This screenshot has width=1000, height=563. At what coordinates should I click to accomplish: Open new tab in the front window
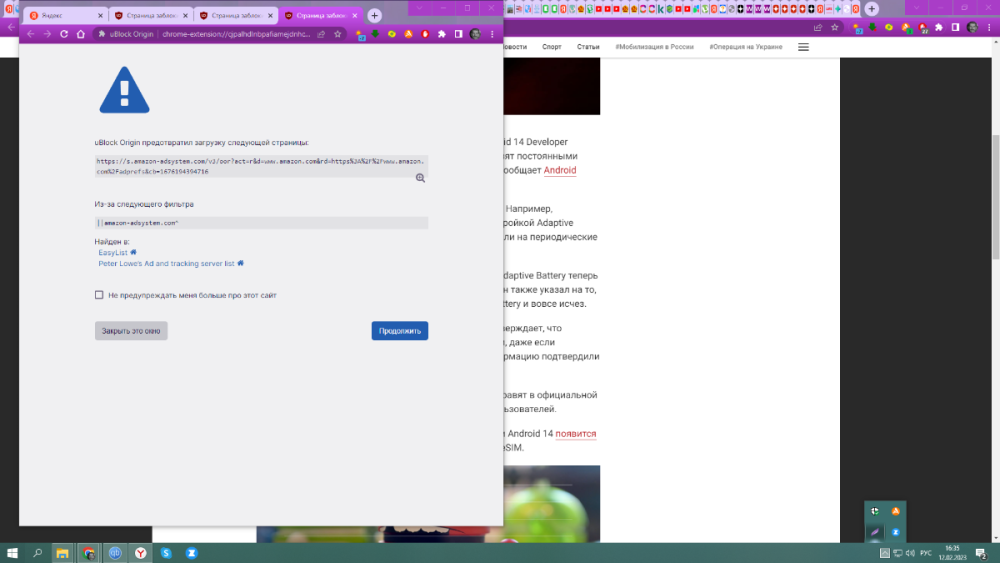[x=374, y=15]
